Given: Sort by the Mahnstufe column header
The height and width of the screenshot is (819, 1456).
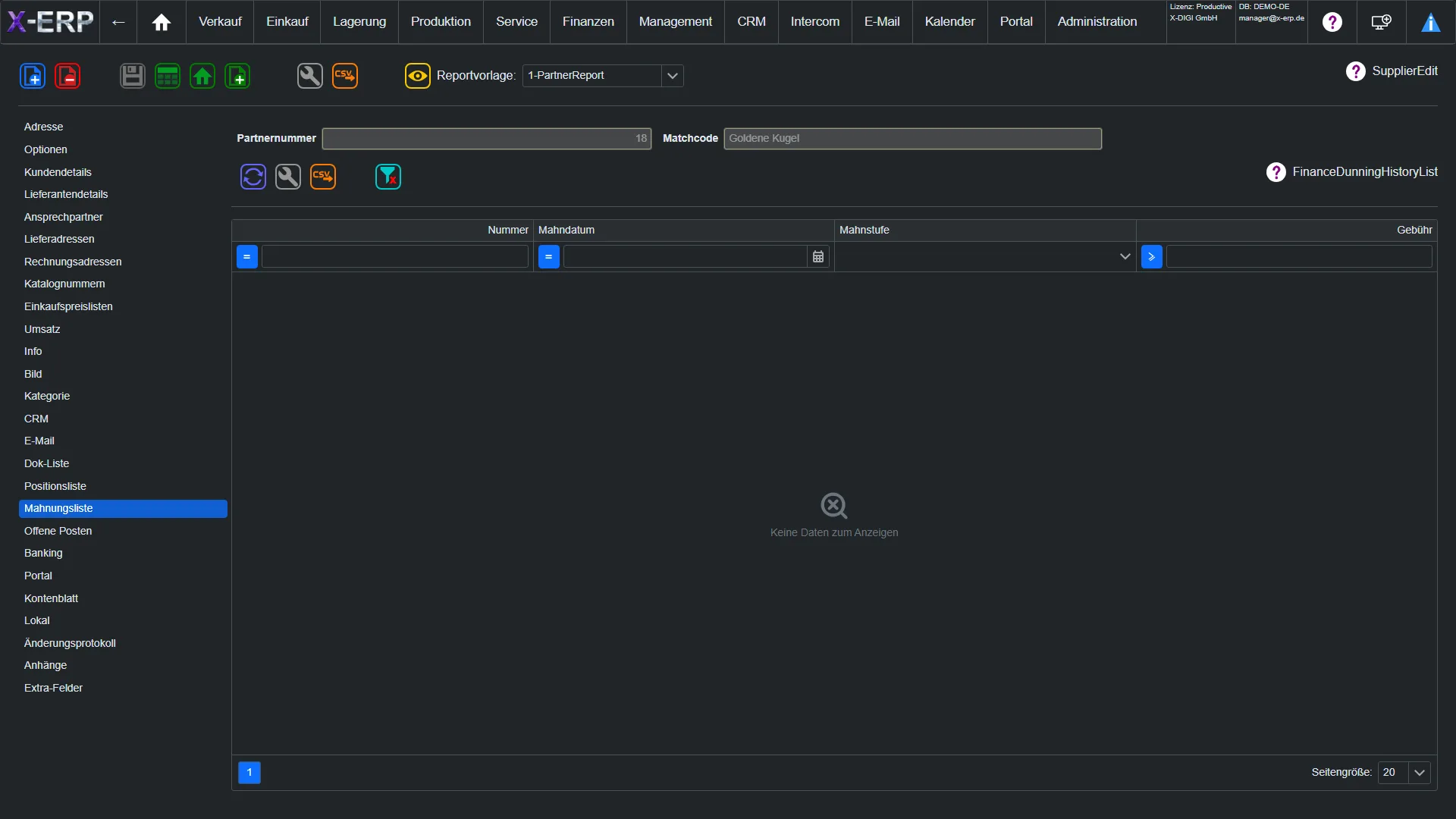Looking at the screenshot, I should (x=985, y=231).
